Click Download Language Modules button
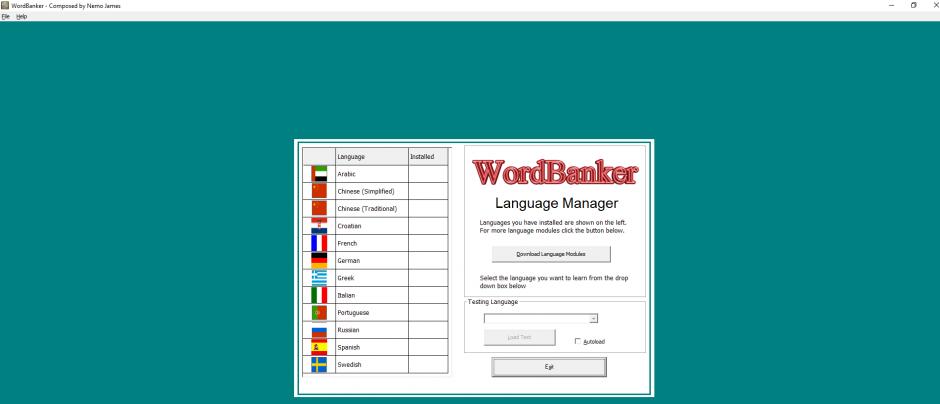 click(551, 254)
